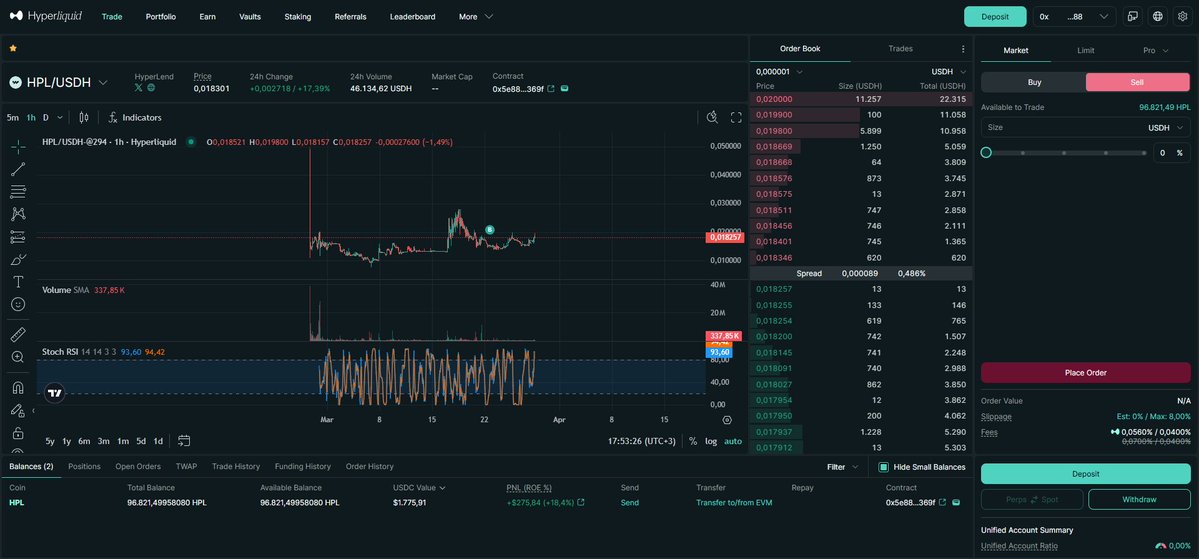Viewport: 1199px width, 559px height.
Task: Go to the Vaults page
Action: pyautogui.click(x=249, y=16)
